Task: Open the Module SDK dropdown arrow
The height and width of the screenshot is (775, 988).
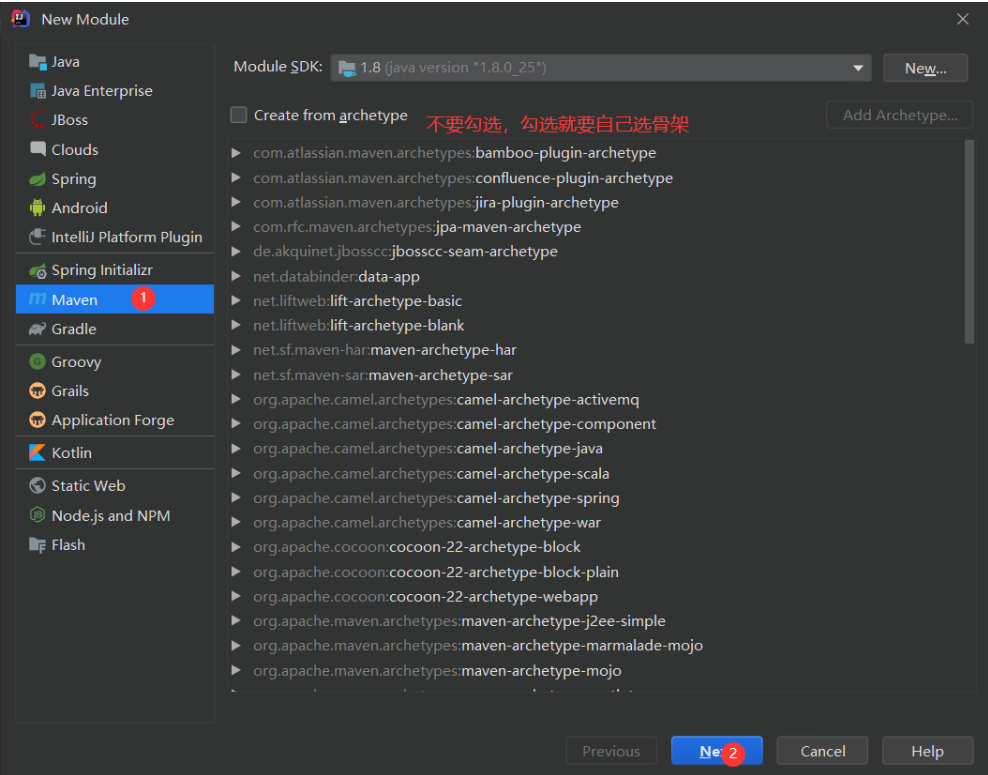Action: (858, 67)
